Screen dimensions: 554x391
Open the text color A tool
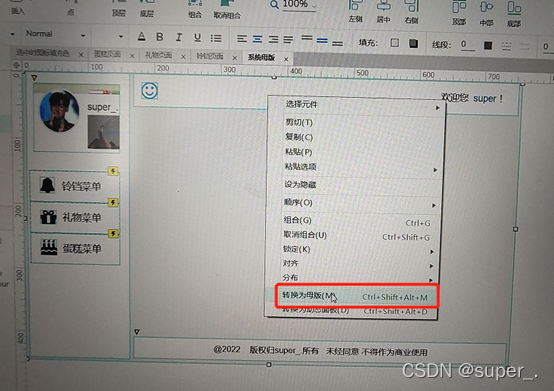(x=141, y=37)
